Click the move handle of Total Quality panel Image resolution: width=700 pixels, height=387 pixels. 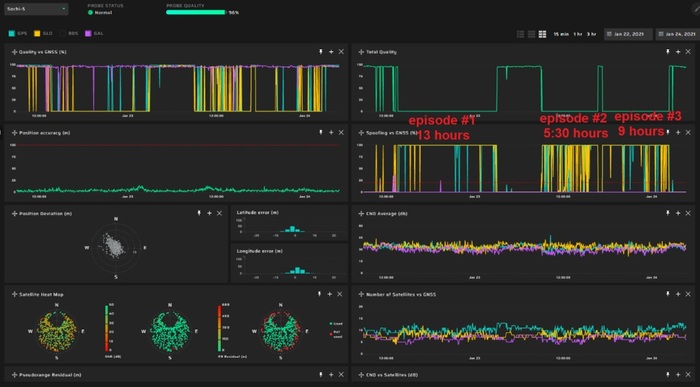[361, 52]
